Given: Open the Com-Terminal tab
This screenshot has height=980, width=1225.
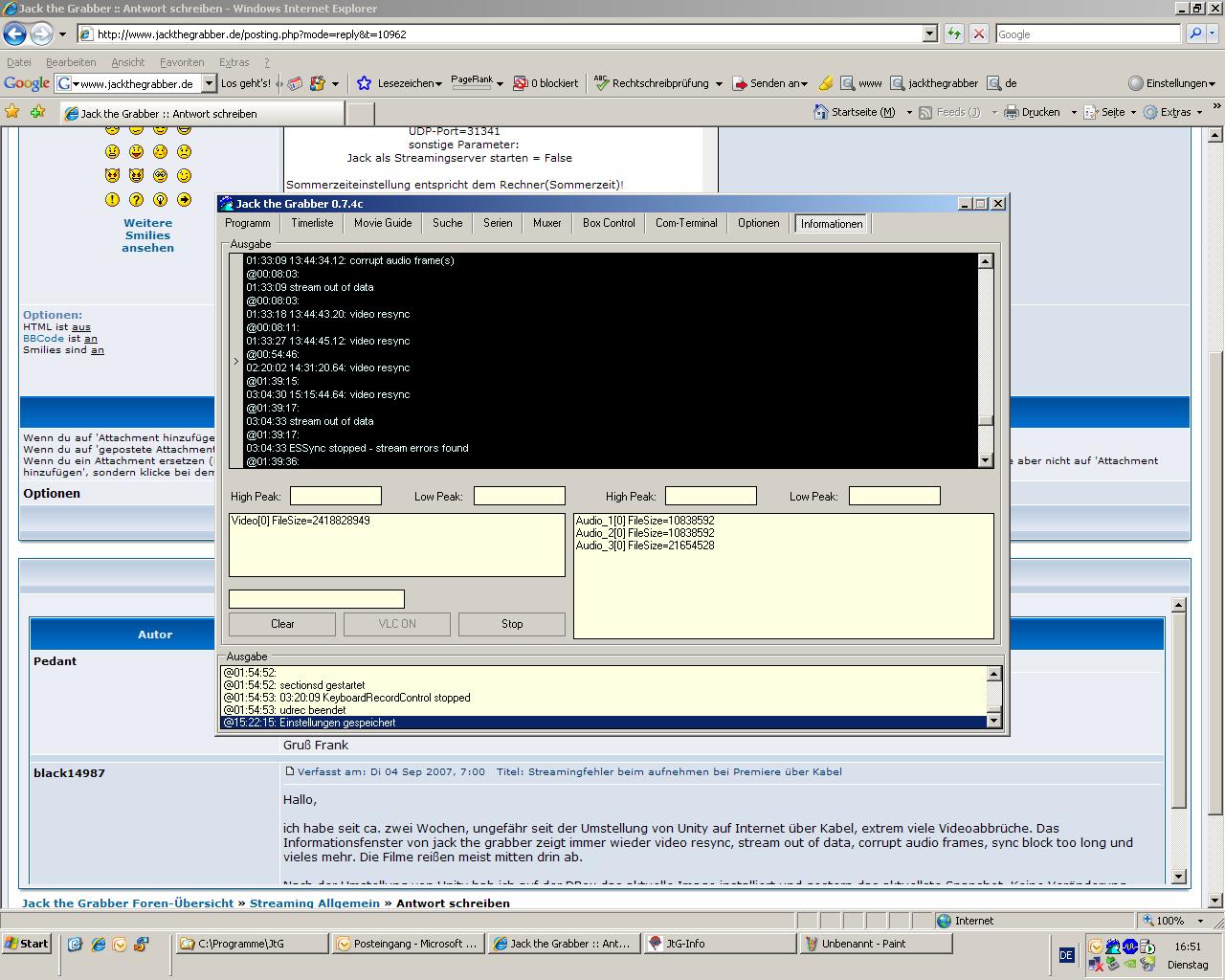Looking at the screenshot, I should [686, 223].
